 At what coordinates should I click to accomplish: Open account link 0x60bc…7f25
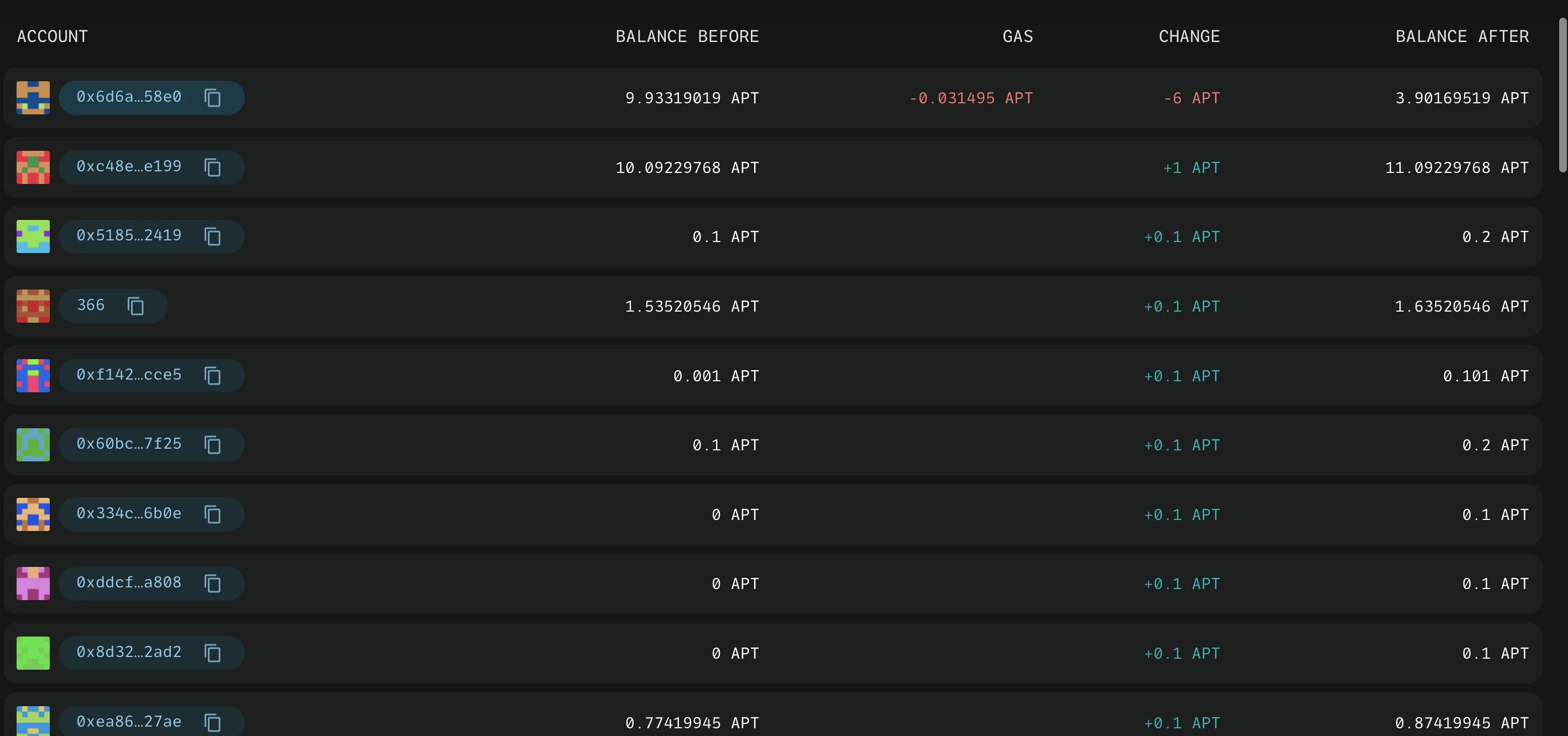pyautogui.click(x=129, y=444)
